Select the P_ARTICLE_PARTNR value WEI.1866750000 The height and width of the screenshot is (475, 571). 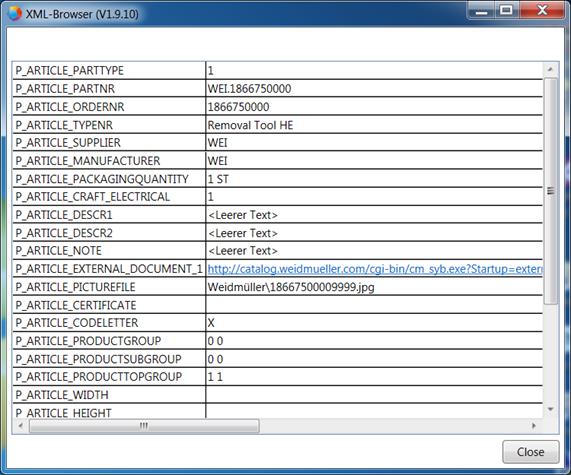[x=249, y=89]
